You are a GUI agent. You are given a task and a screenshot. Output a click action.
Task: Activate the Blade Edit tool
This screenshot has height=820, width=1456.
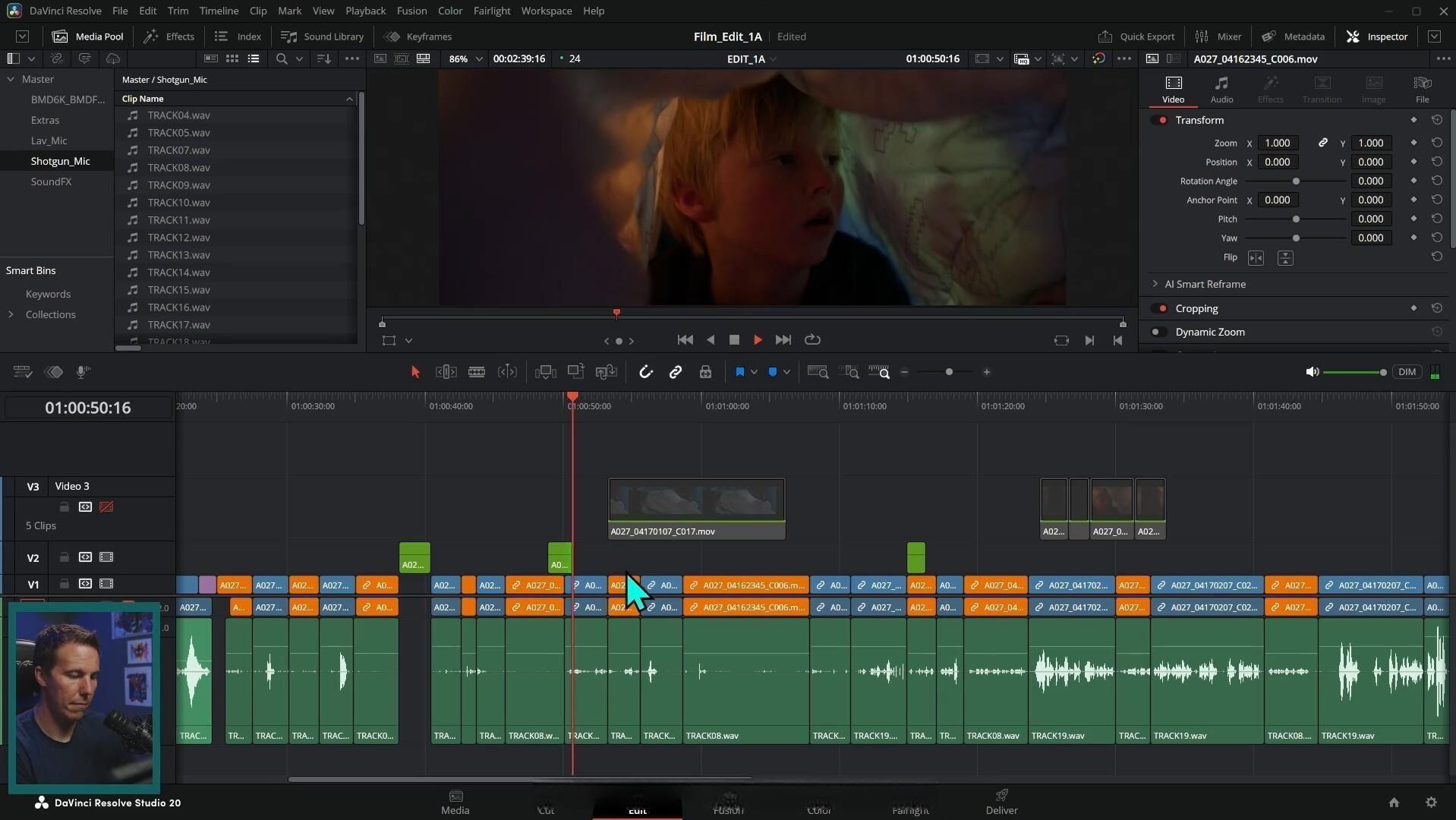click(x=477, y=372)
